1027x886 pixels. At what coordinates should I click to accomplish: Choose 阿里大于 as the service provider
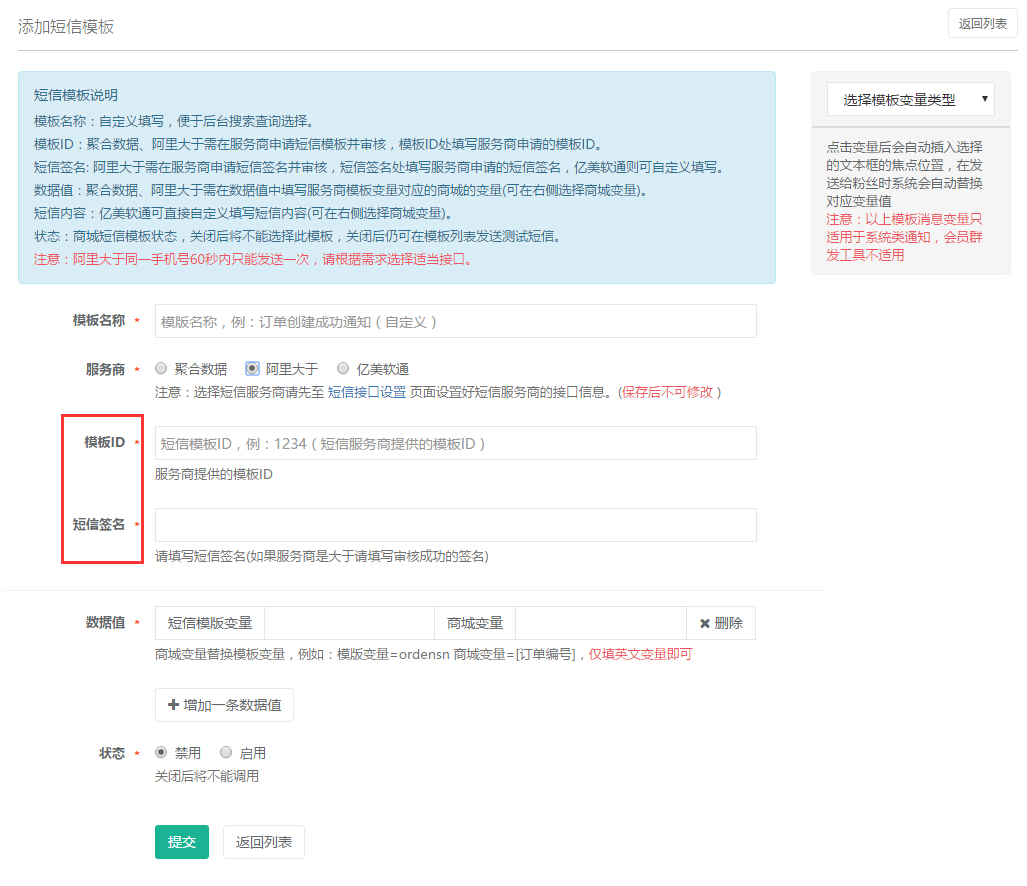252,369
